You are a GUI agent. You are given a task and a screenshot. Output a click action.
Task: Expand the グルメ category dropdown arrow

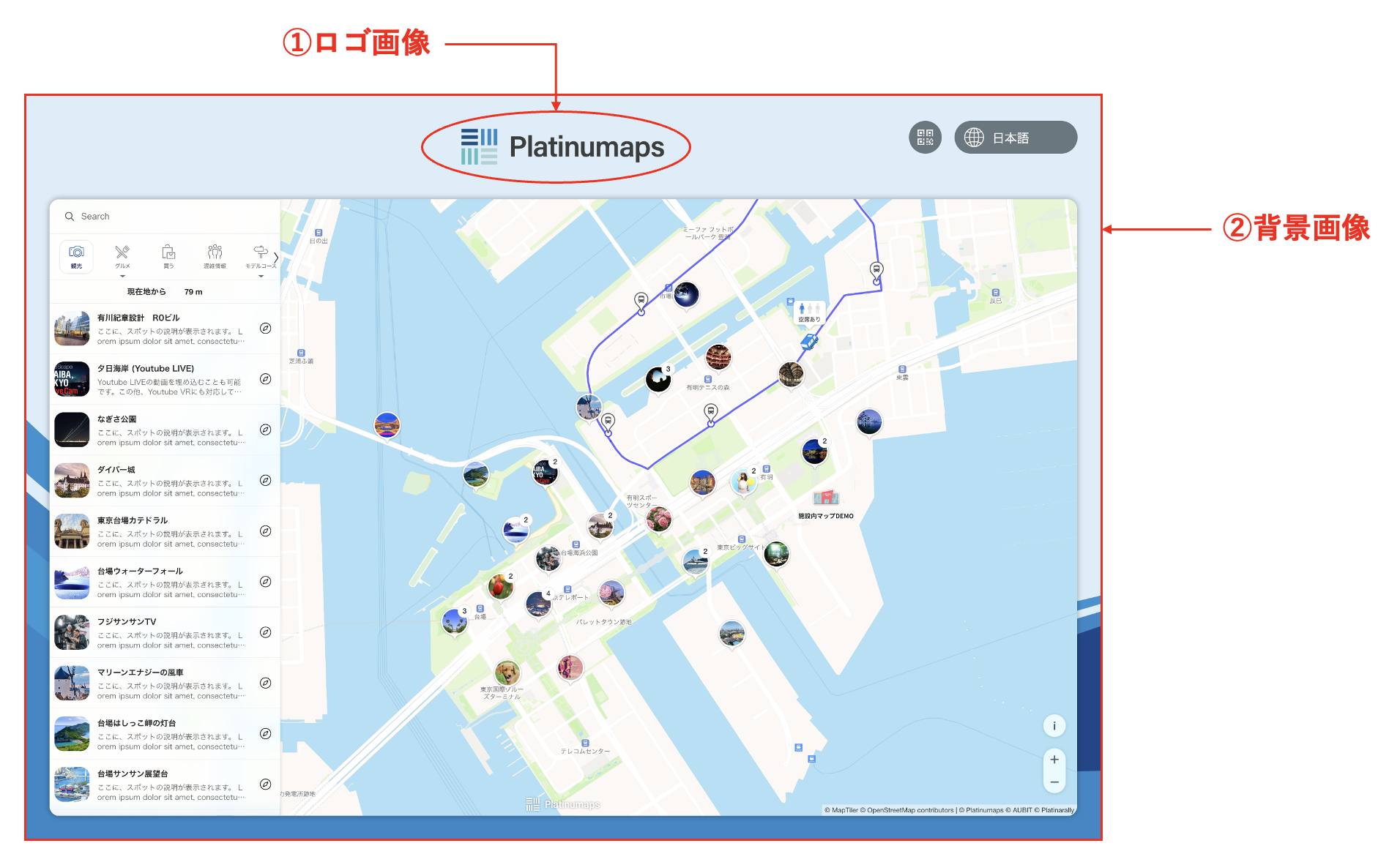(122, 277)
